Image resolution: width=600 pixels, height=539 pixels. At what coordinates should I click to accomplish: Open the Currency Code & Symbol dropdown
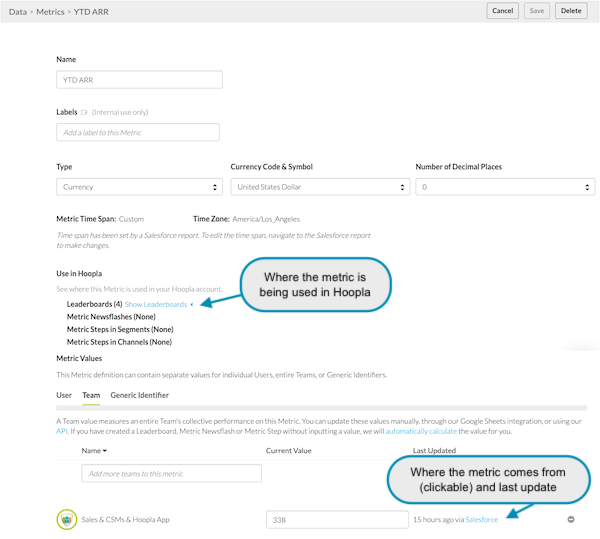click(x=320, y=187)
